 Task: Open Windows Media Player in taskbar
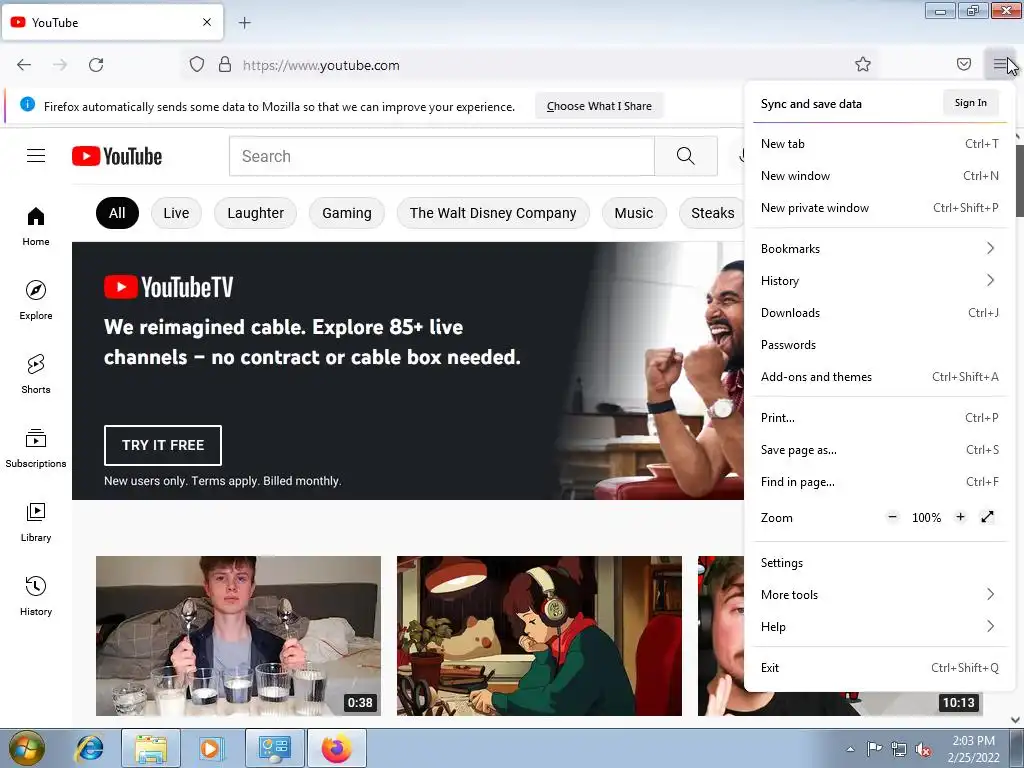click(x=211, y=748)
